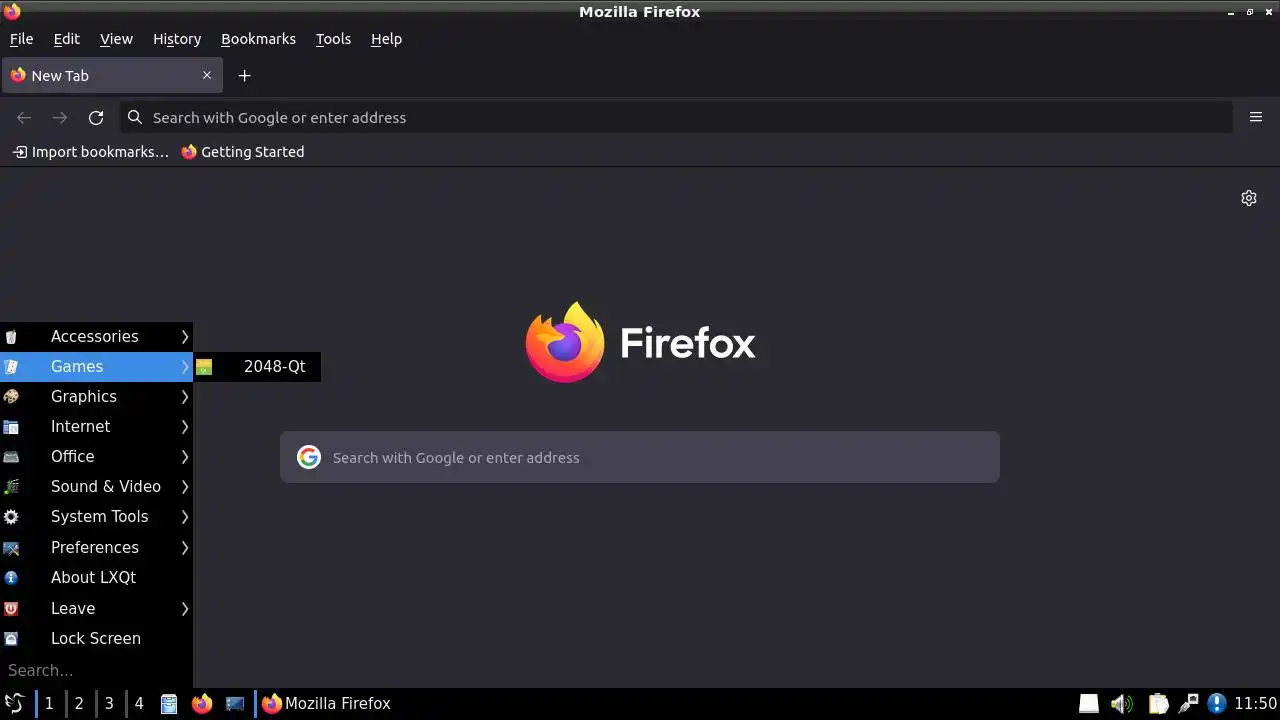
Task: Expand the Leave submenu arrow
Action: point(185,608)
